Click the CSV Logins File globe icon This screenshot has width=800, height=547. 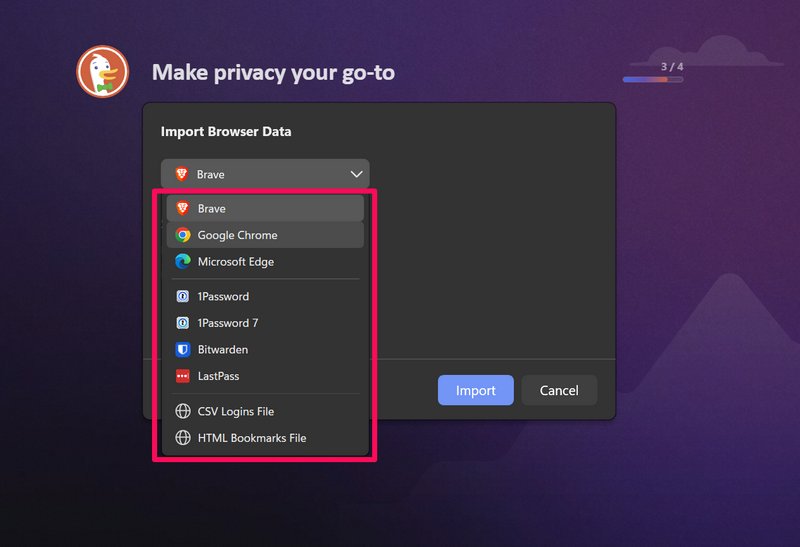pyautogui.click(x=183, y=411)
